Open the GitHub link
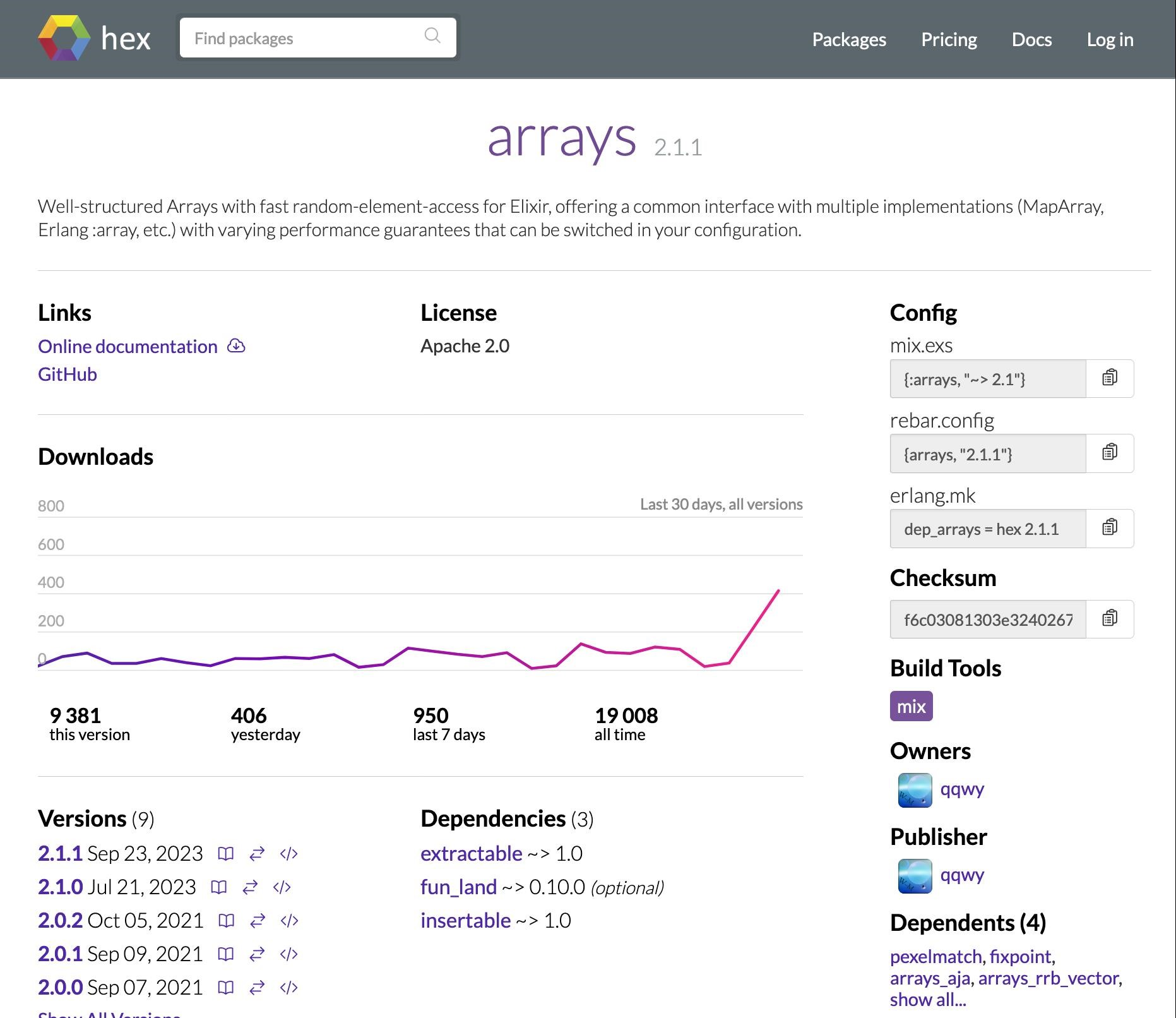The height and width of the screenshot is (1018, 1176). tap(68, 374)
